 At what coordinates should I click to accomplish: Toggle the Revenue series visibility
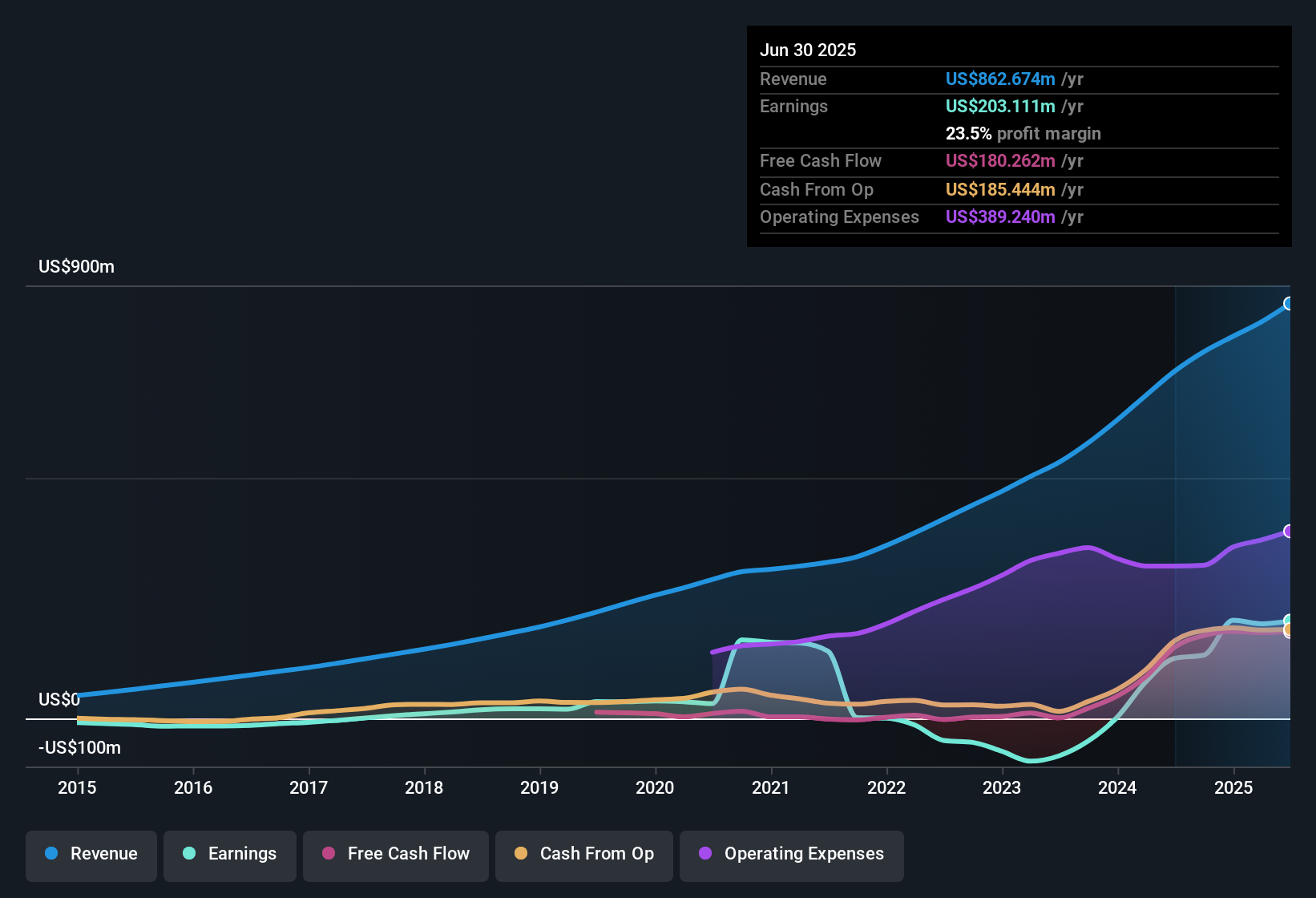[91, 854]
